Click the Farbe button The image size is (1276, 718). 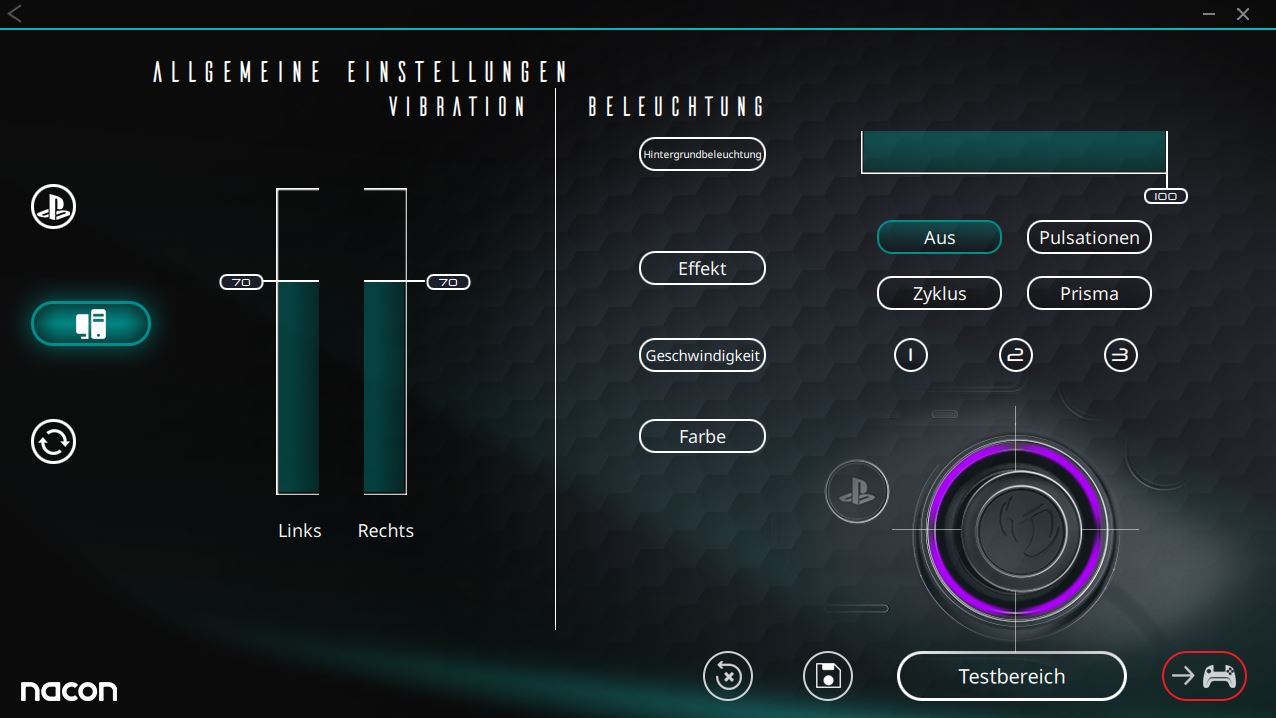click(x=702, y=437)
